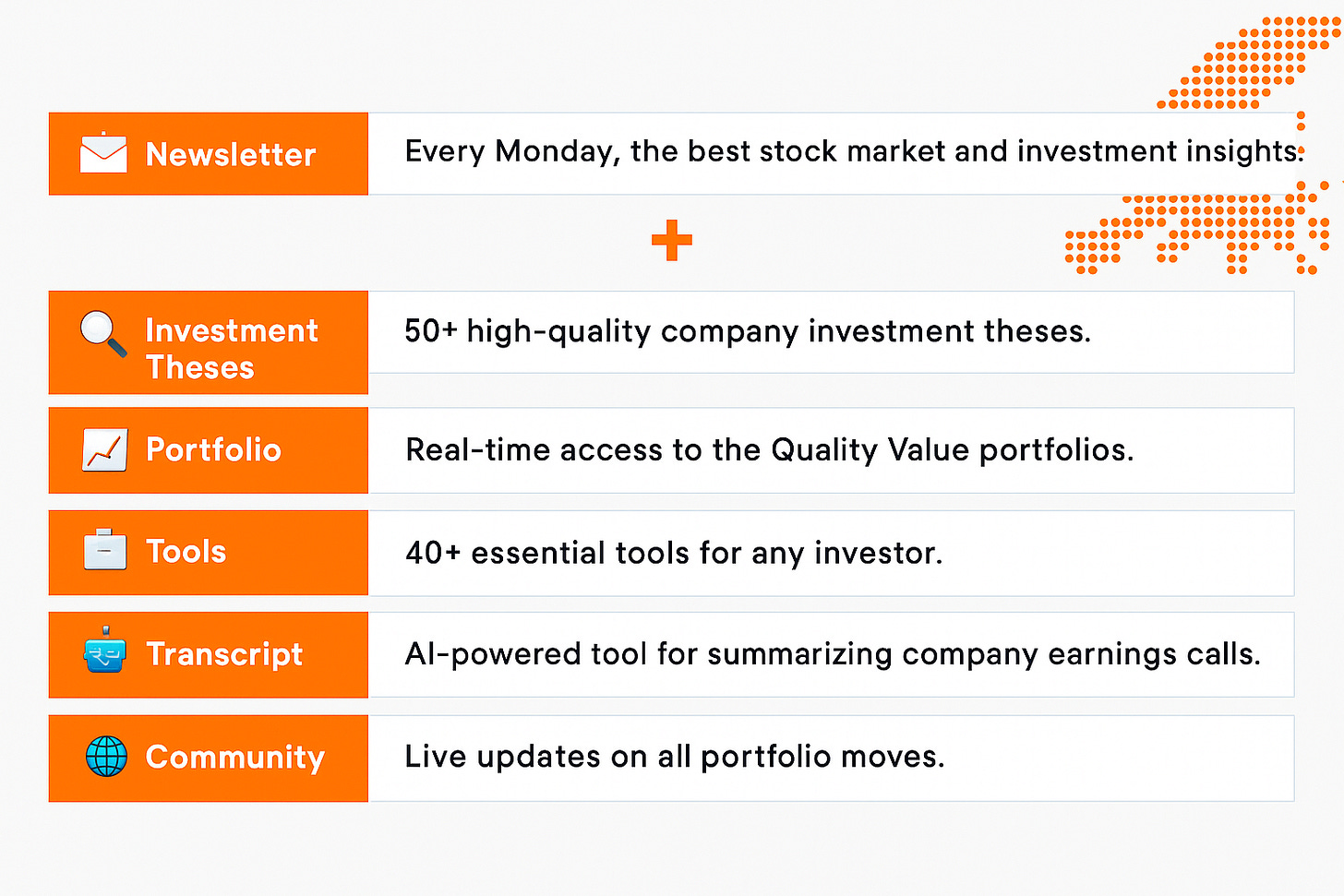Click the envelope icon beside Newsletter

[x=103, y=153]
